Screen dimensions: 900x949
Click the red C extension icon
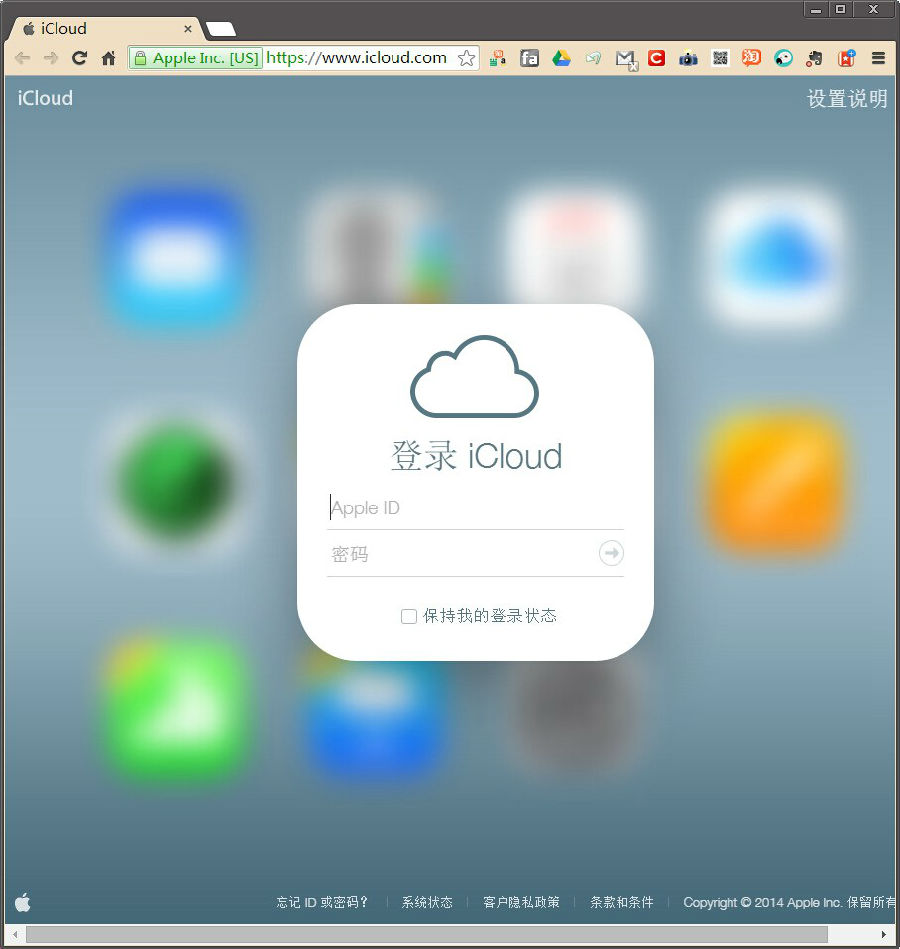[657, 58]
